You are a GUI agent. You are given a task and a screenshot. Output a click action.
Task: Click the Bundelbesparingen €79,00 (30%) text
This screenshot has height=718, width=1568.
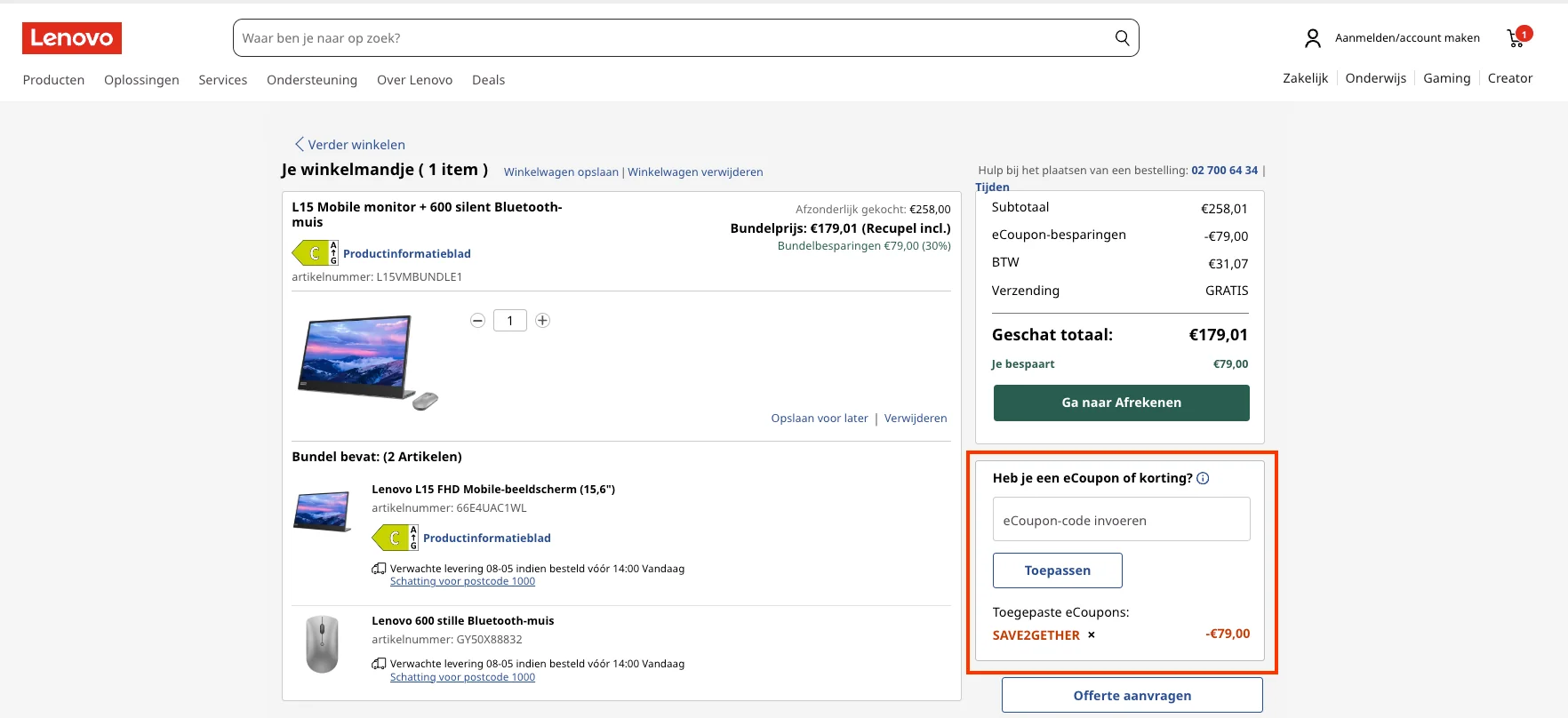coord(864,246)
